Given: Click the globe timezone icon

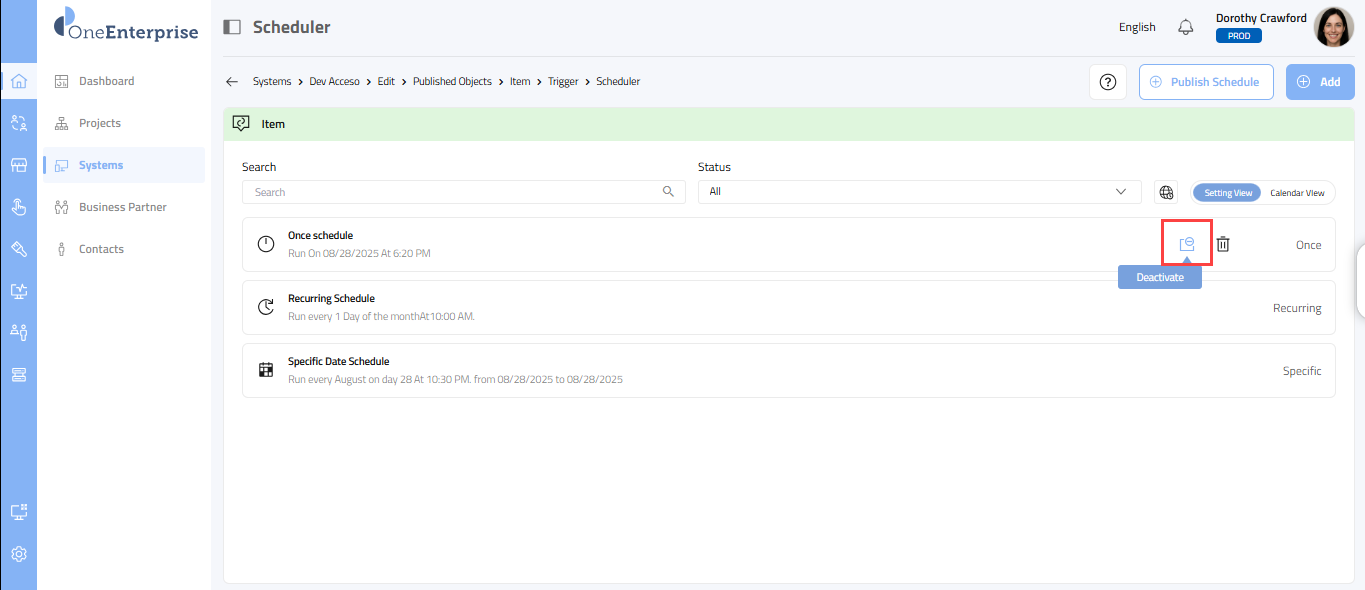Looking at the screenshot, I should pos(1165,192).
